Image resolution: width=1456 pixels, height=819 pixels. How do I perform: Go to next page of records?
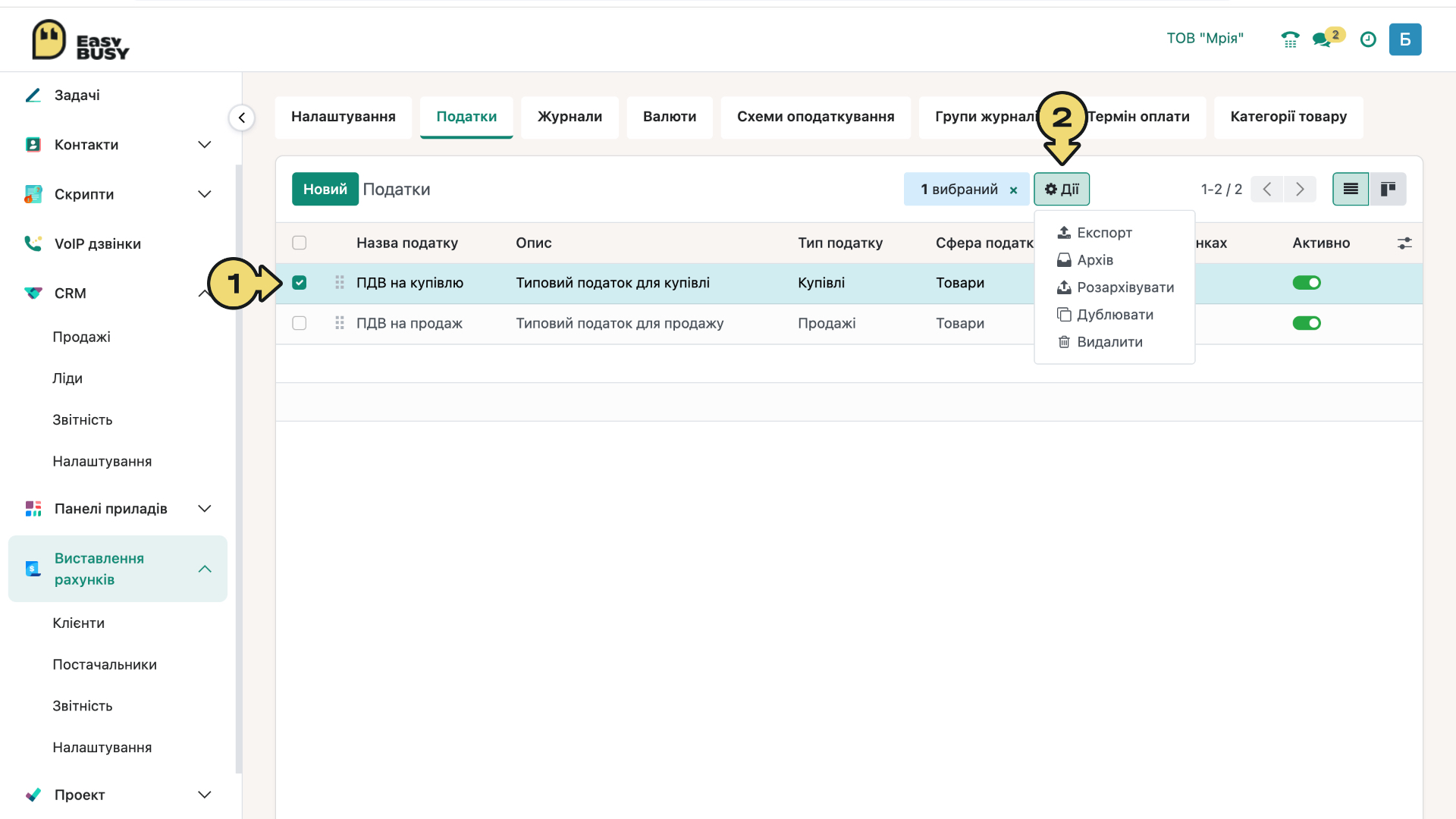pyautogui.click(x=1300, y=189)
